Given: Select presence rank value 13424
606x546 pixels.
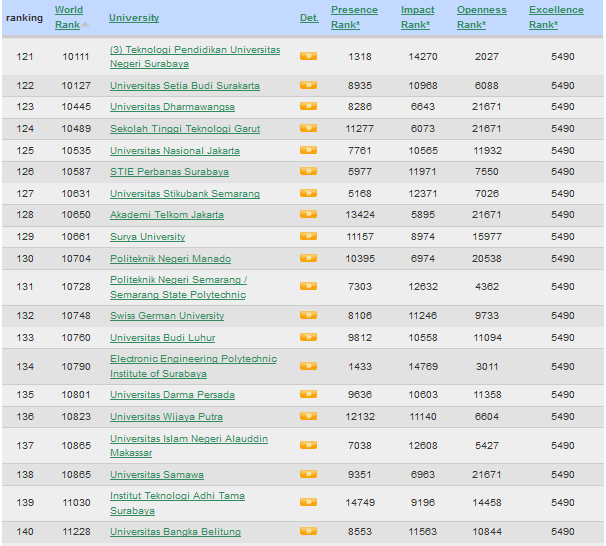Looking at the screenshot, I should 360,214.
